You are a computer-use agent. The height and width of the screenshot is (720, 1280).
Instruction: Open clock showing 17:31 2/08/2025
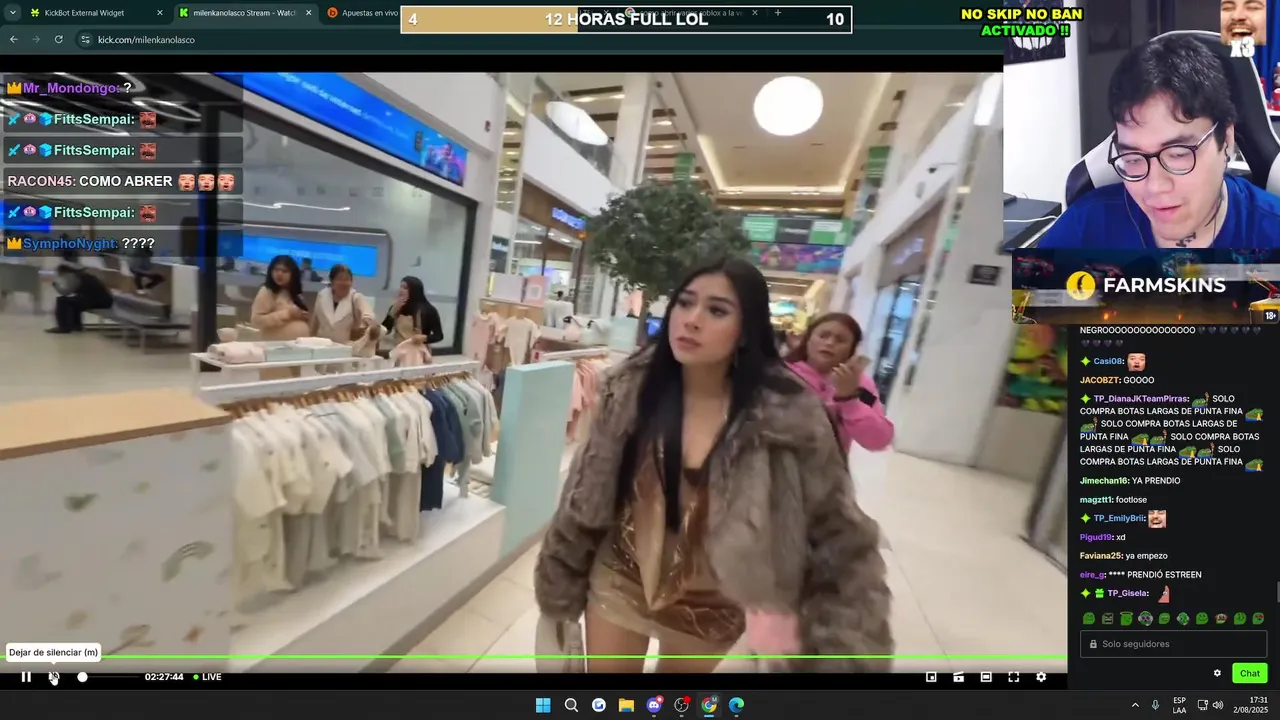[x=1251, y=705]
